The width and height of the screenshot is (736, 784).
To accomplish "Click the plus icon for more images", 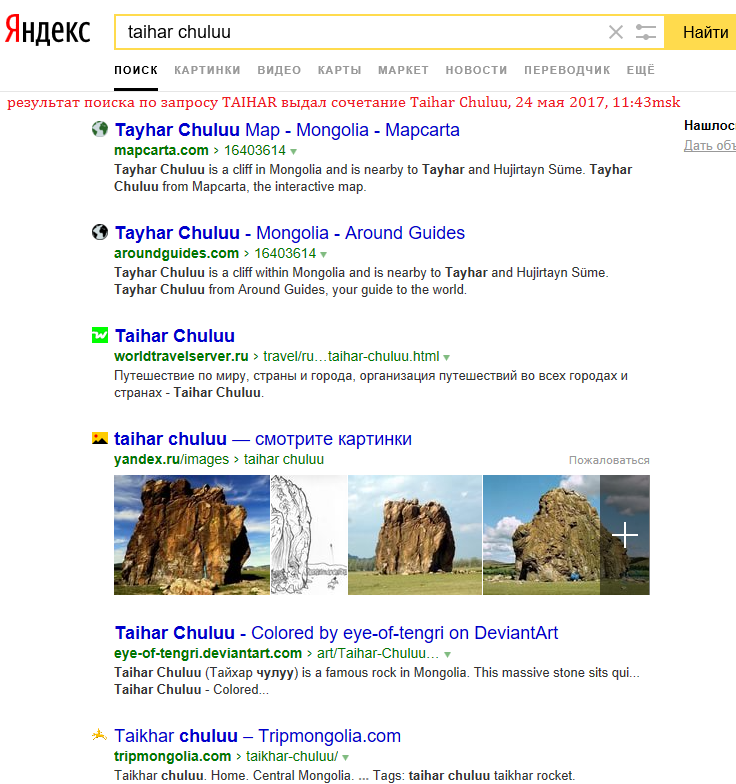I will coord(625,535).
